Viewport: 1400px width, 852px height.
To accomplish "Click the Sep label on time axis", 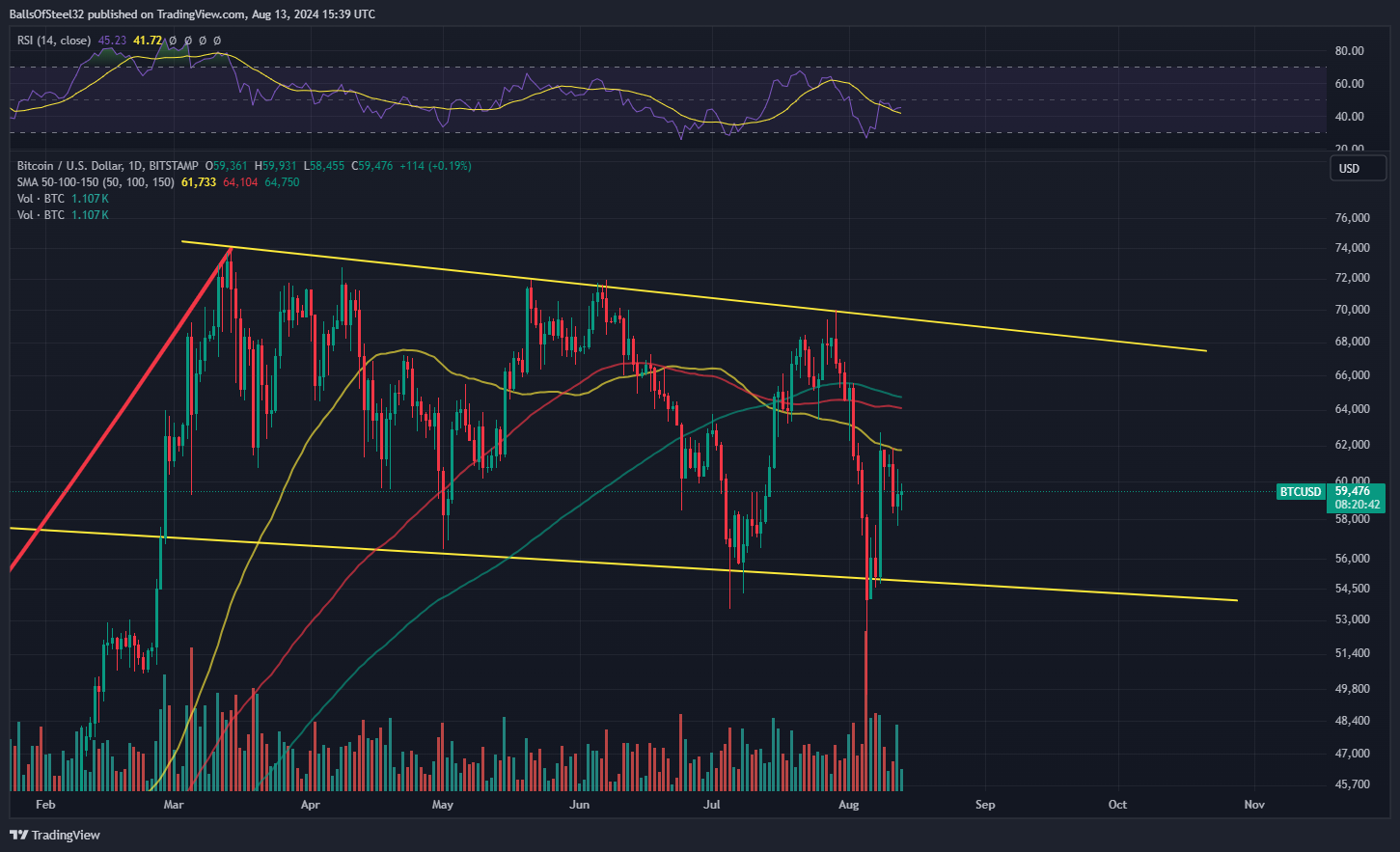I will click(x=985, y=805).
